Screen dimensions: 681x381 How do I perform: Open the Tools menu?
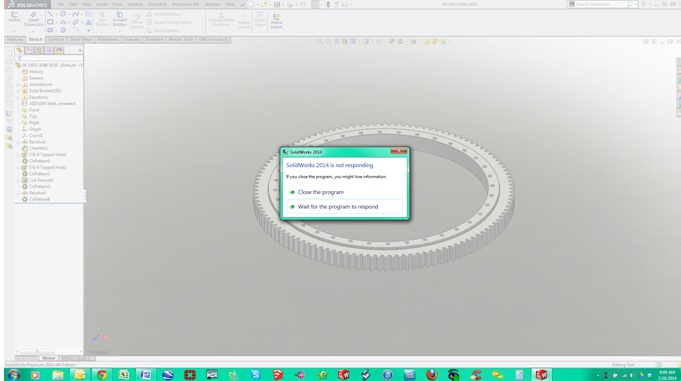click(117, 4)
